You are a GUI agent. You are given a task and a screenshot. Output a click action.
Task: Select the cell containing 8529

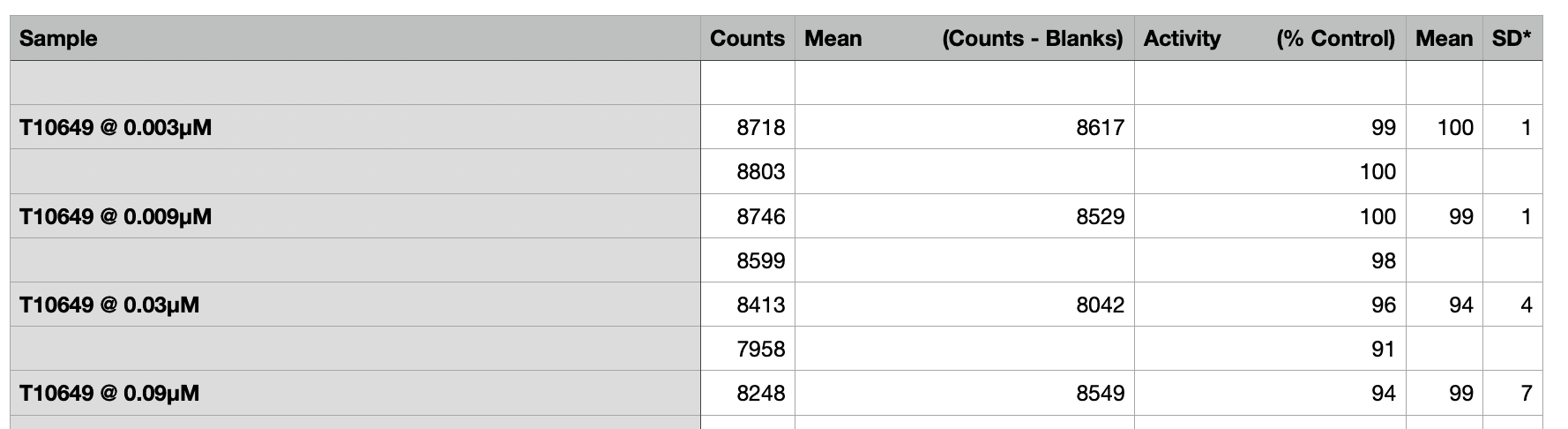point(964,216)
